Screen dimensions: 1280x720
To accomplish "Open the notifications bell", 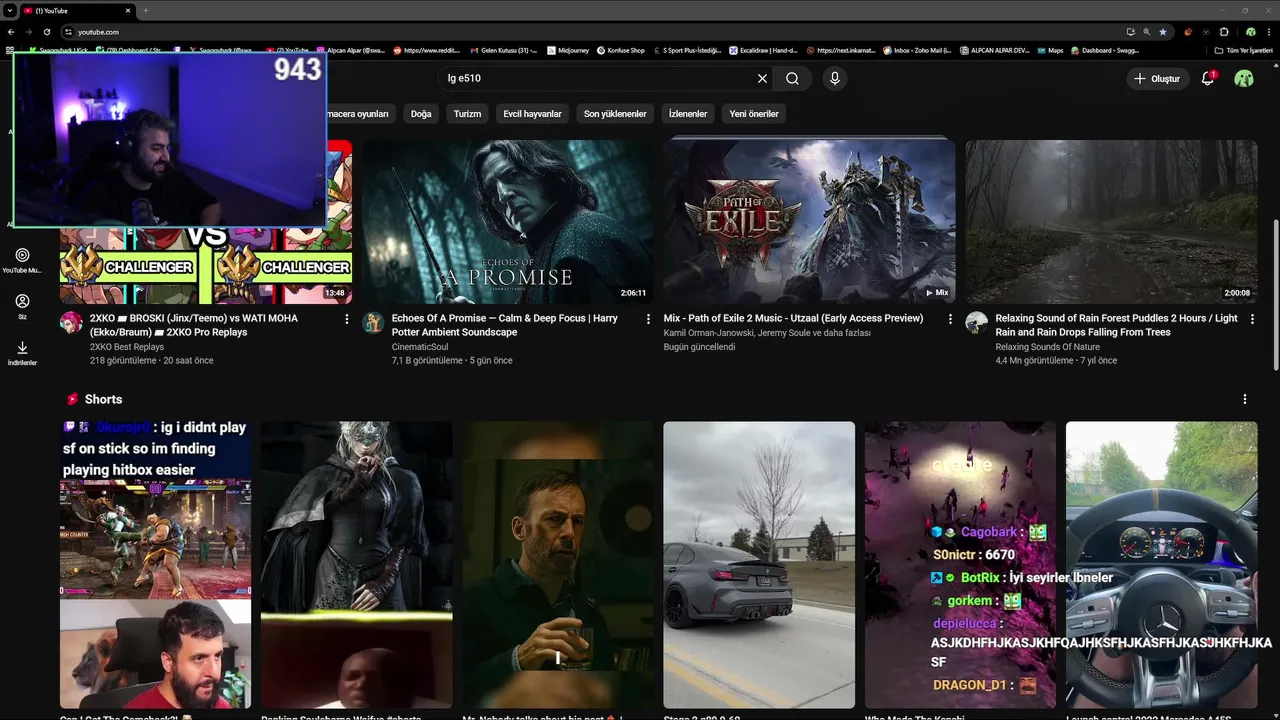I will click(x=1207, y=78).
